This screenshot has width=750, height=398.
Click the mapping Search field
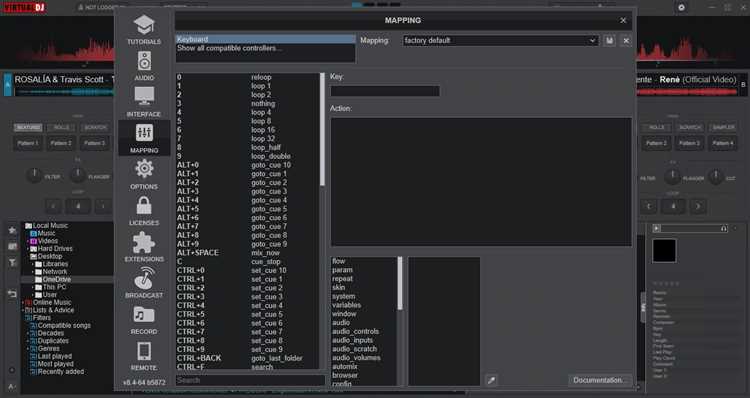click(x=251, y=380)
